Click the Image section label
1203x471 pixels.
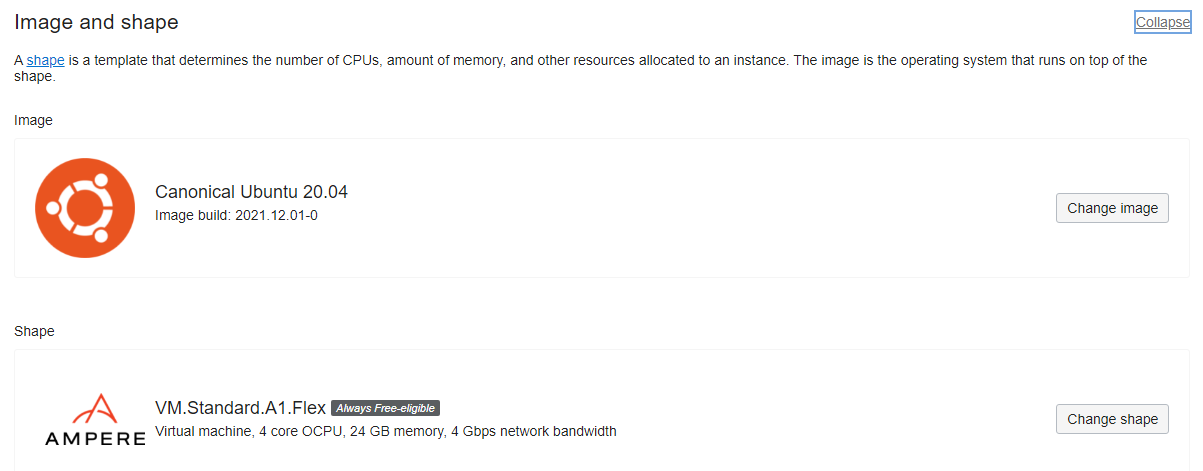point(33,120)
